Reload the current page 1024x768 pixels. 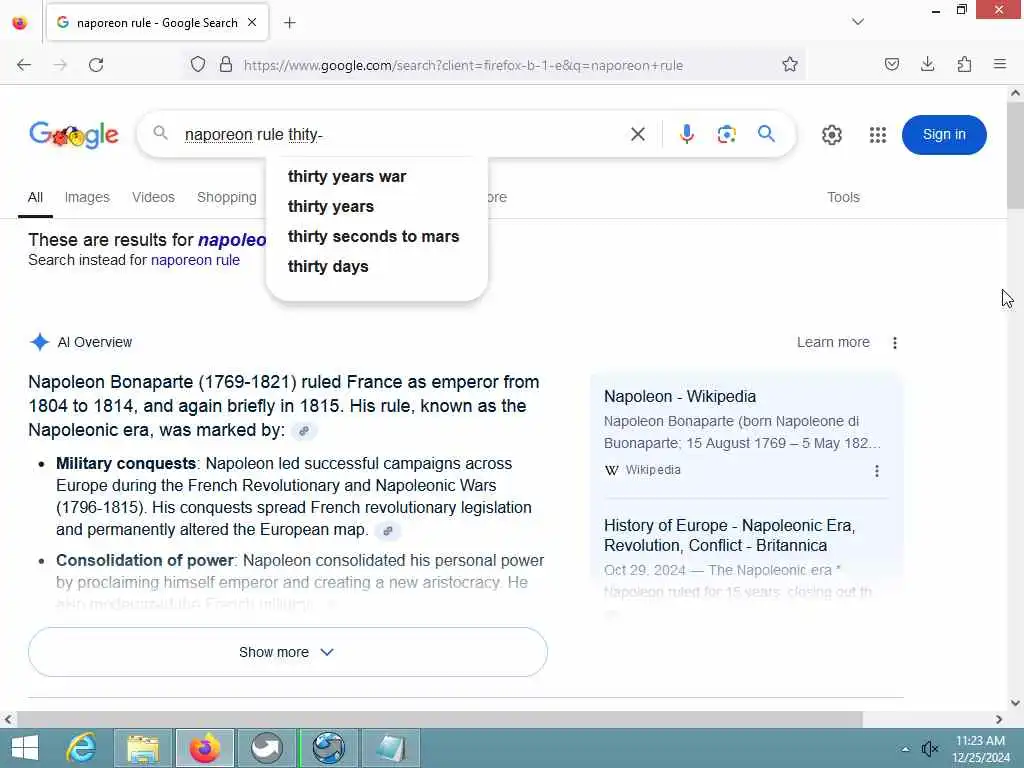(x=96, y=65)
